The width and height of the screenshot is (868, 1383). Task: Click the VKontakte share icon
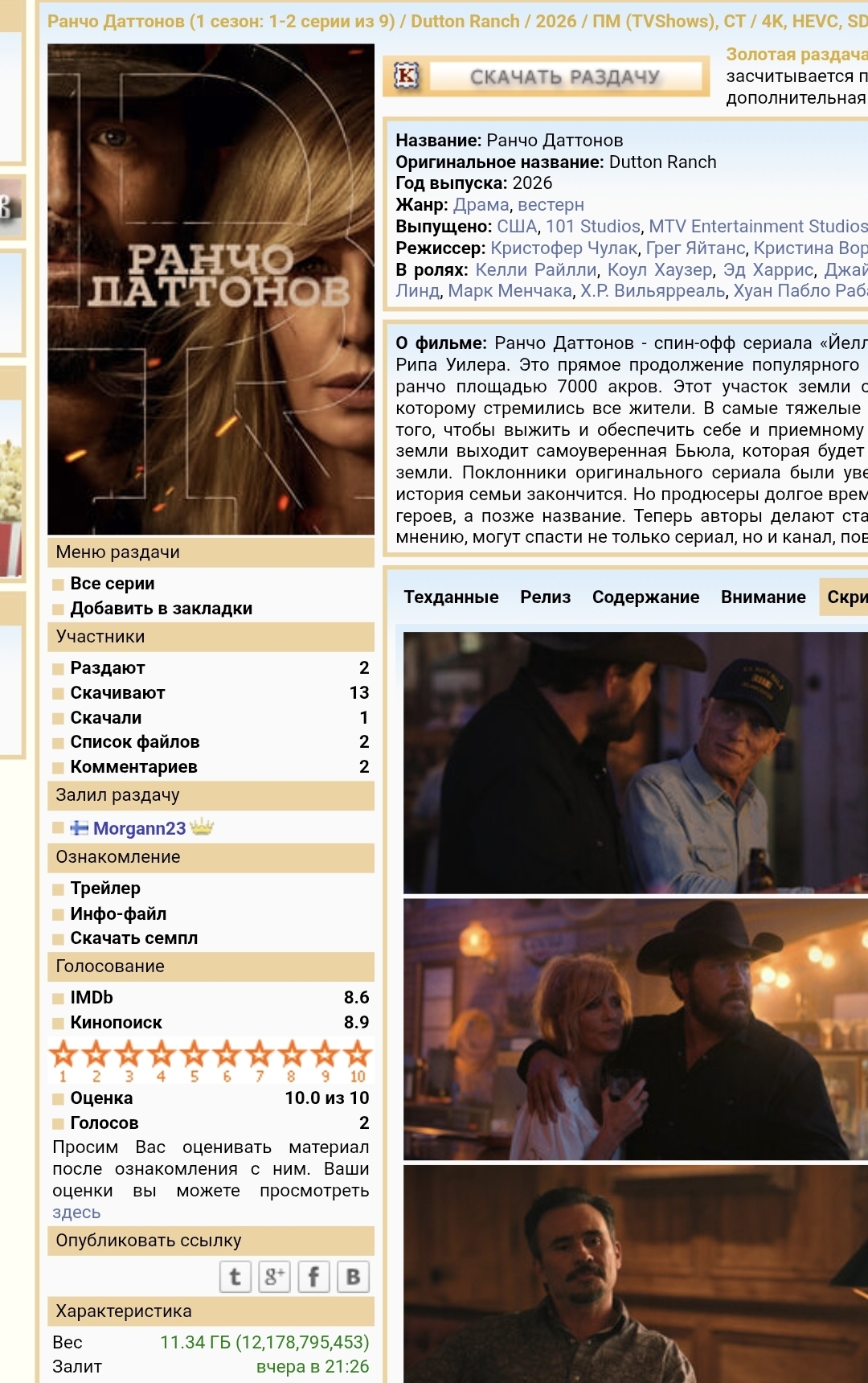[353, 1276]
